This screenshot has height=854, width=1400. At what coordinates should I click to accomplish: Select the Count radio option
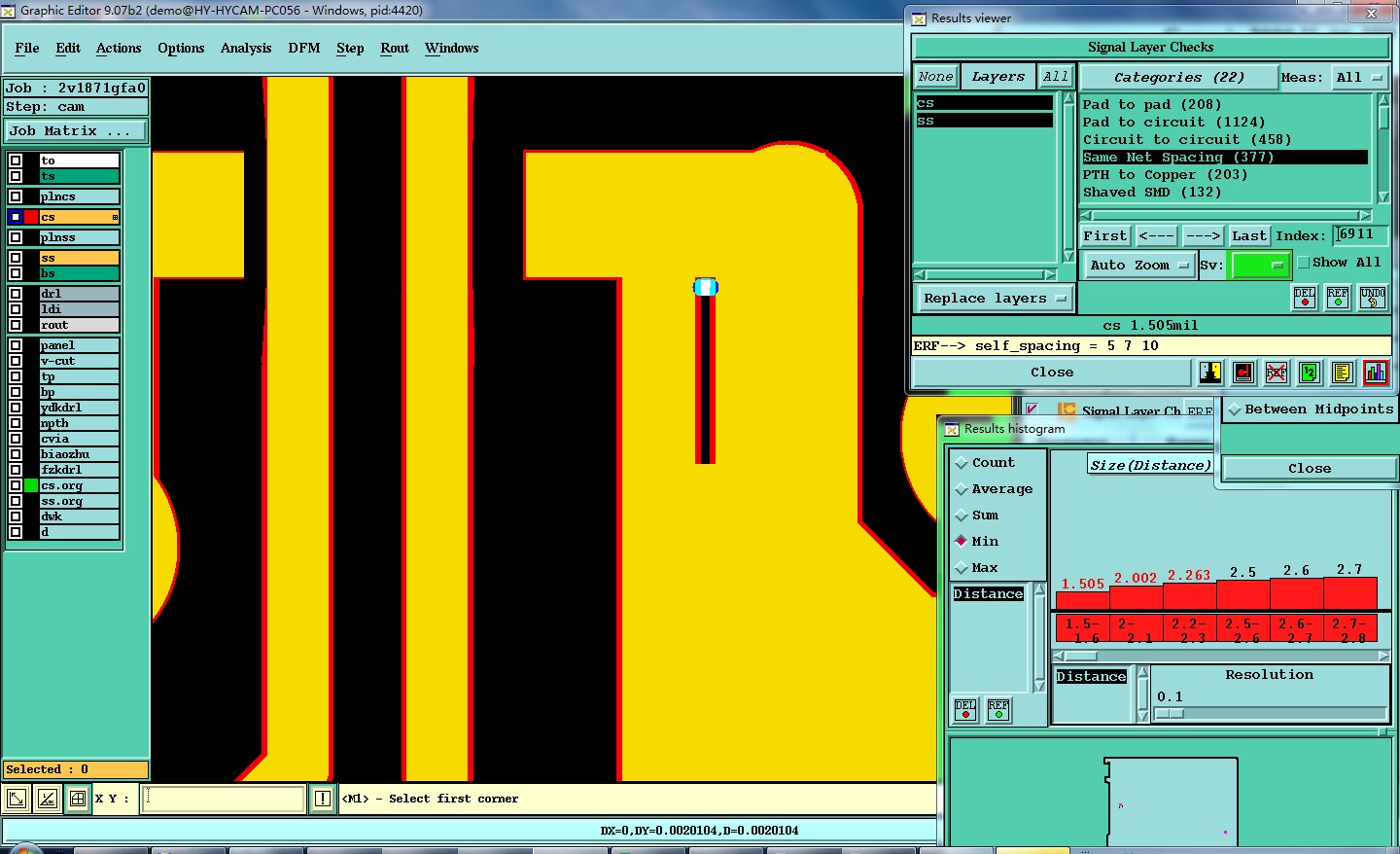coord(962,463)
